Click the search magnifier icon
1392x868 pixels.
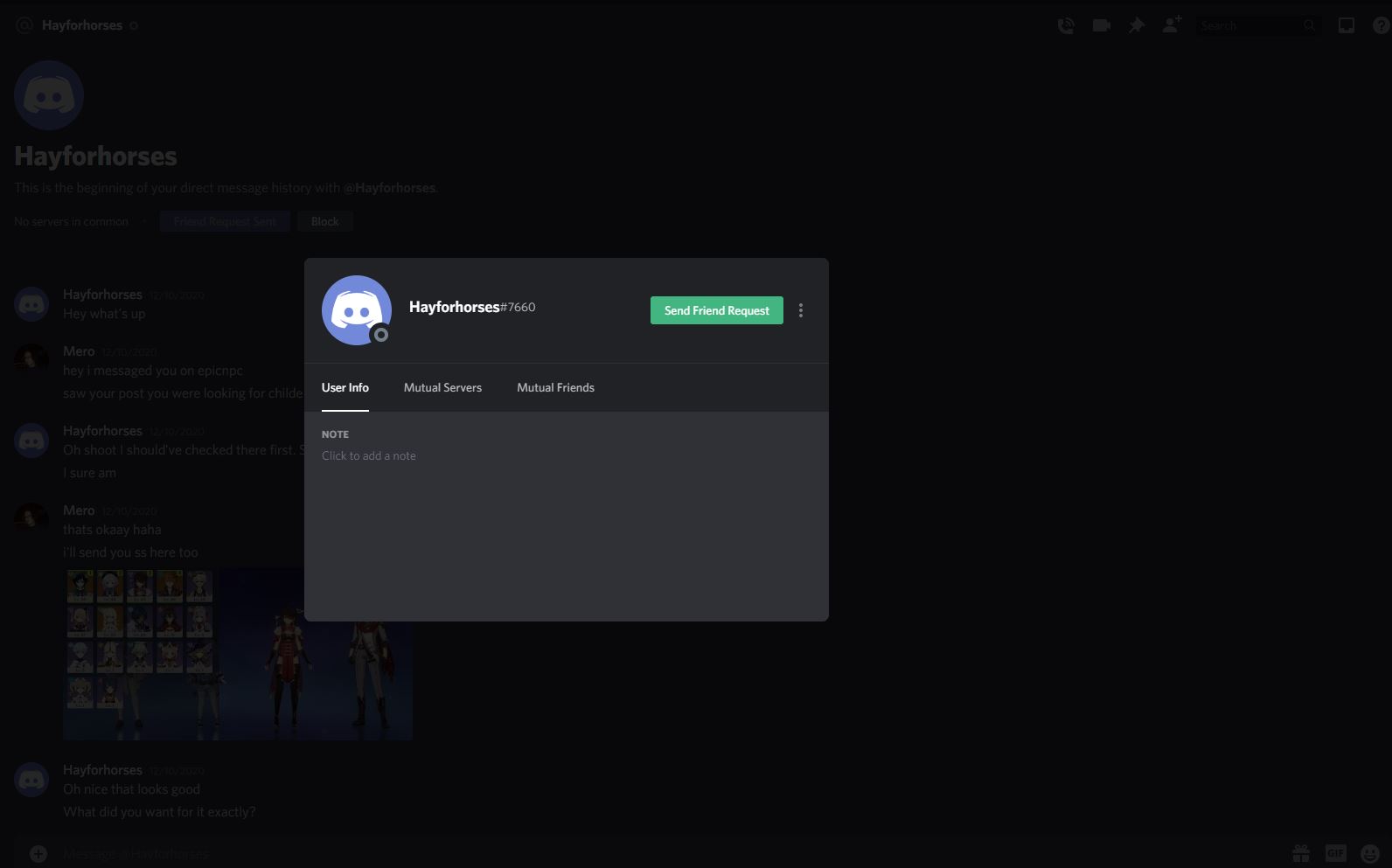pos(1309,26)
